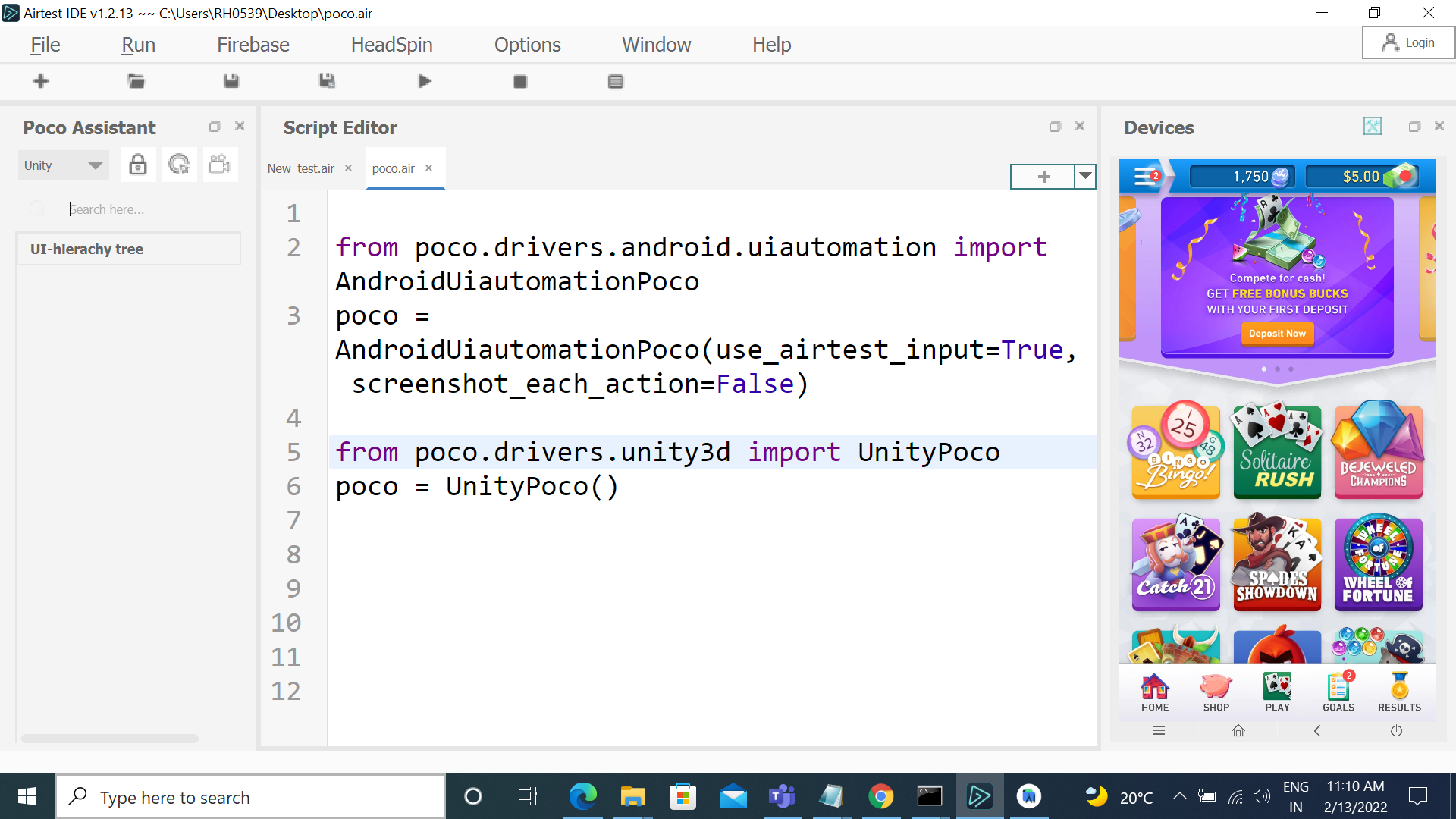Tap the PLAY cards tab

[x=1277, y=692]
